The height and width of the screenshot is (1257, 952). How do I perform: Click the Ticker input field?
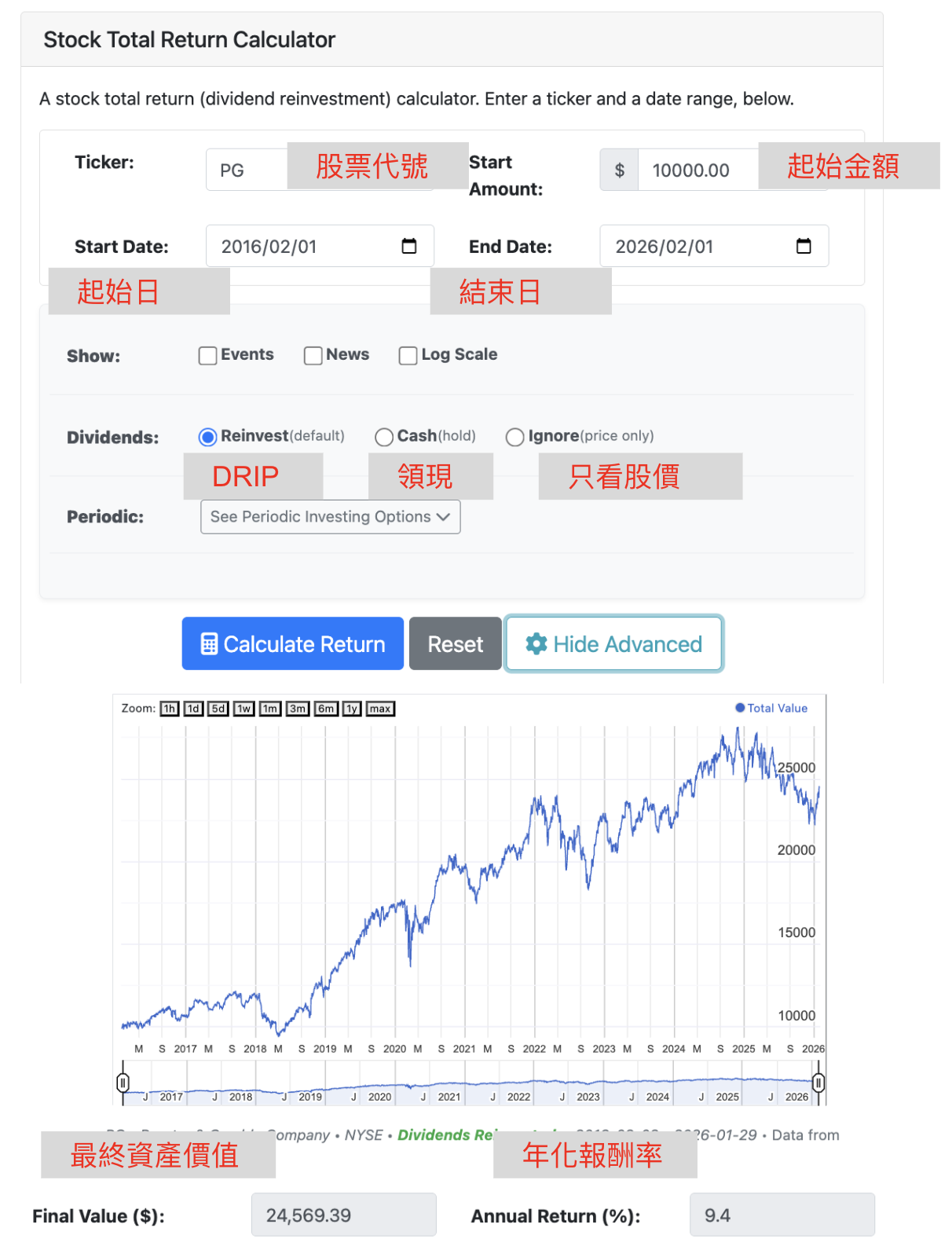click(245, 170)
